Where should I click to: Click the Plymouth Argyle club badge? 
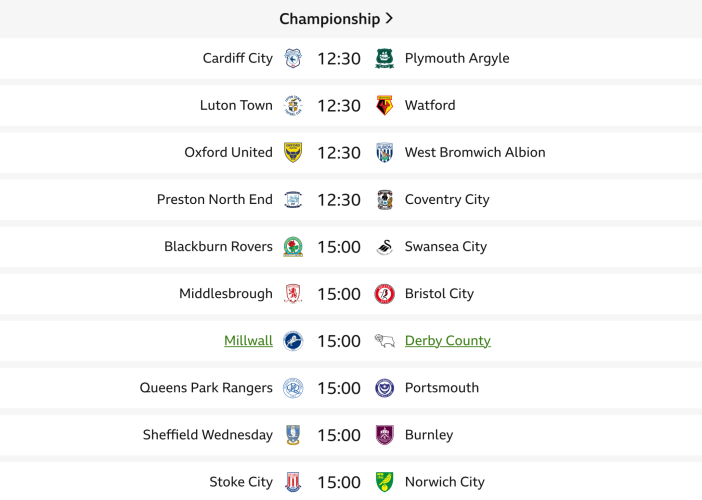click(x=384, y=58)
